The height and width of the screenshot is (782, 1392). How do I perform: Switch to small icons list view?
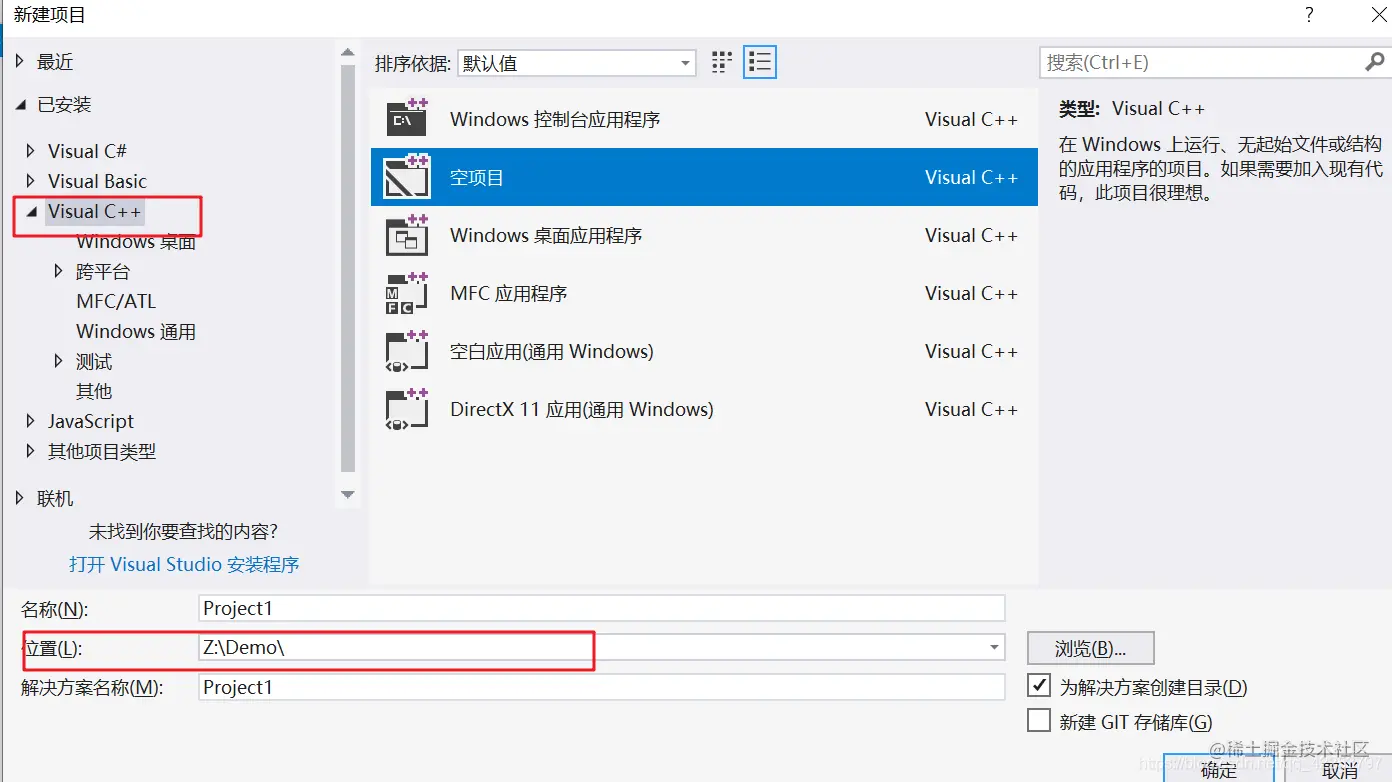[x=761, y=63]
